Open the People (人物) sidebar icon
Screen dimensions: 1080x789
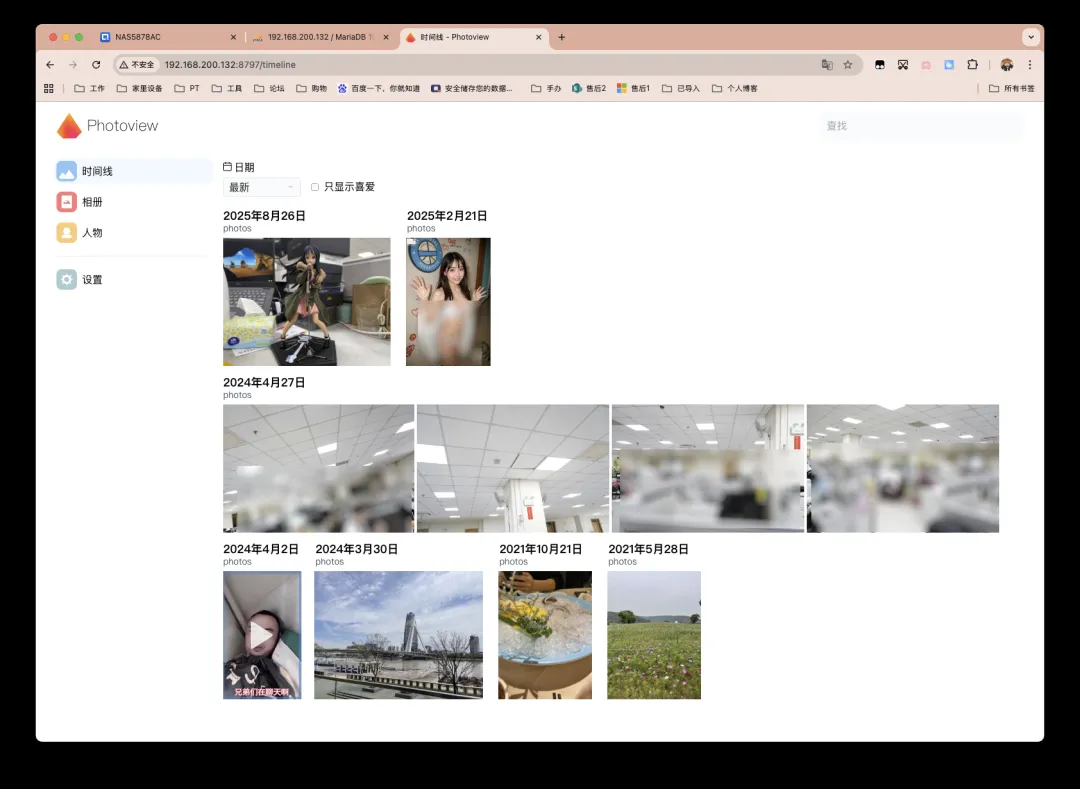[67, 232]
